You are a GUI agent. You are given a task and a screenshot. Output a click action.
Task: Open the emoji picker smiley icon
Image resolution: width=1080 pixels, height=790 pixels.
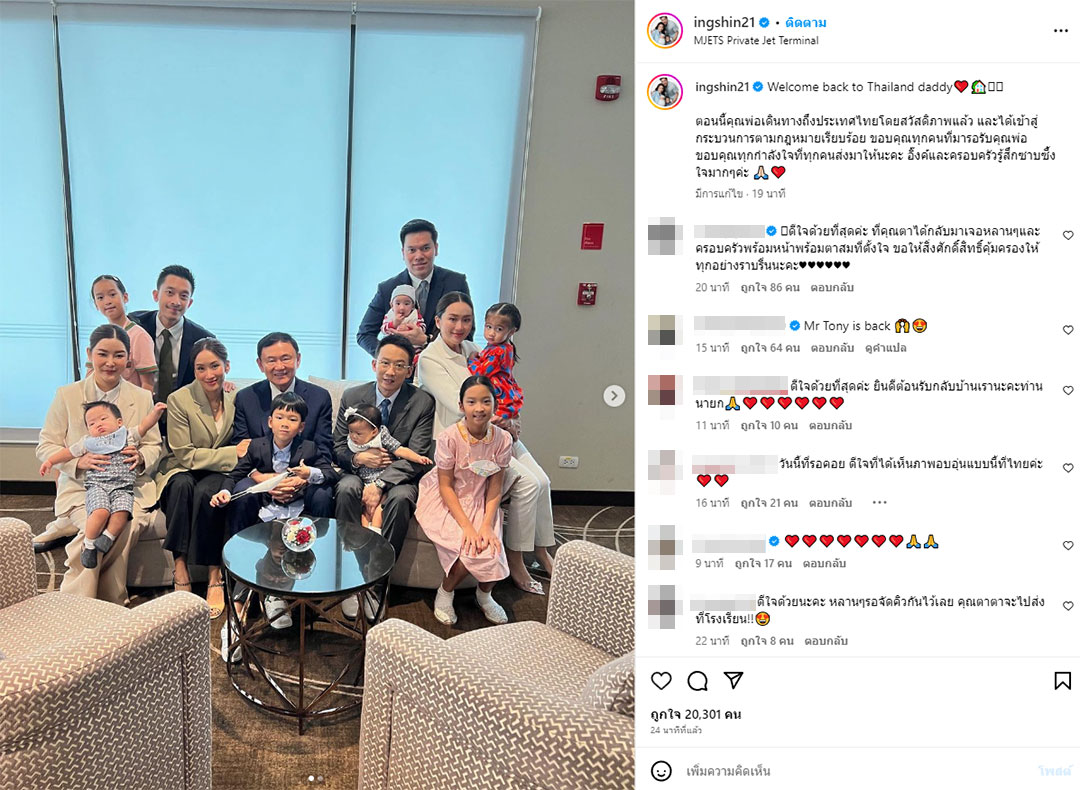[661, 771]
